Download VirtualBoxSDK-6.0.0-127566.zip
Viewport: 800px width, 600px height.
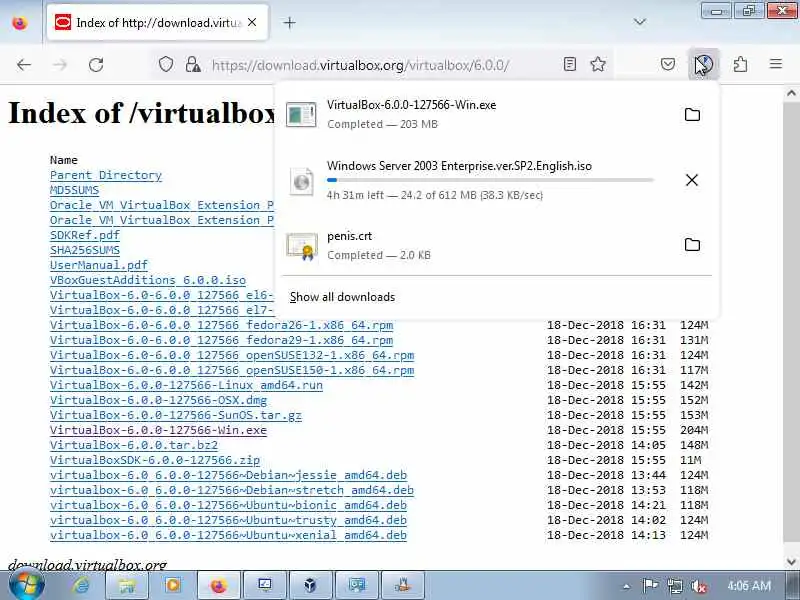[155, 460]
